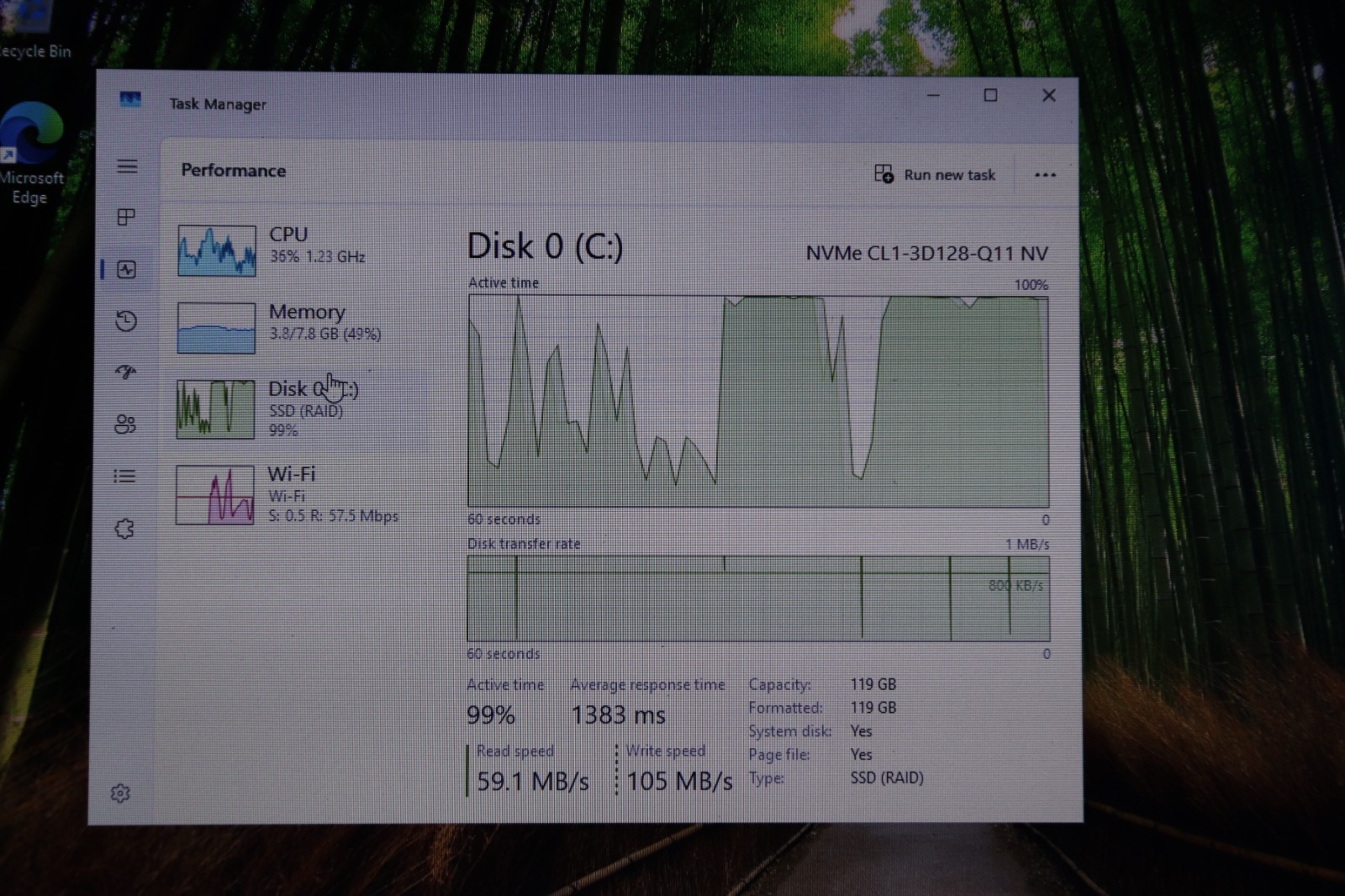The height and width of the screenshot is (896, 1345).
Task: Click the Memory mini graph thumbnail
Action: coord(217,328)
